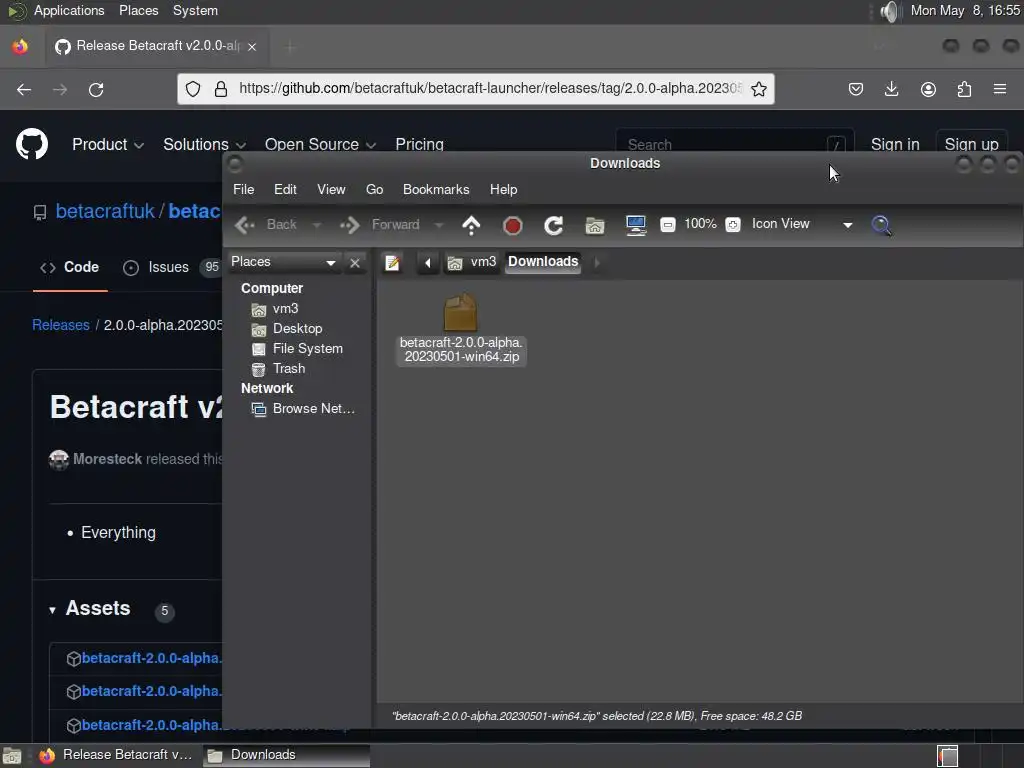Click vm3 path bar button

click(x=472, y=262)
